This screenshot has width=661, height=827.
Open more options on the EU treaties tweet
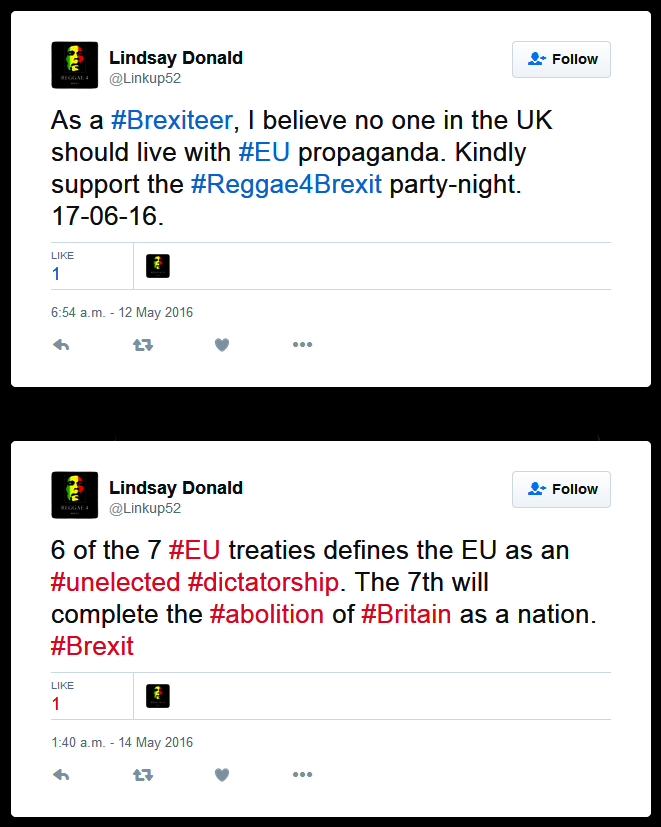point(302,775)
